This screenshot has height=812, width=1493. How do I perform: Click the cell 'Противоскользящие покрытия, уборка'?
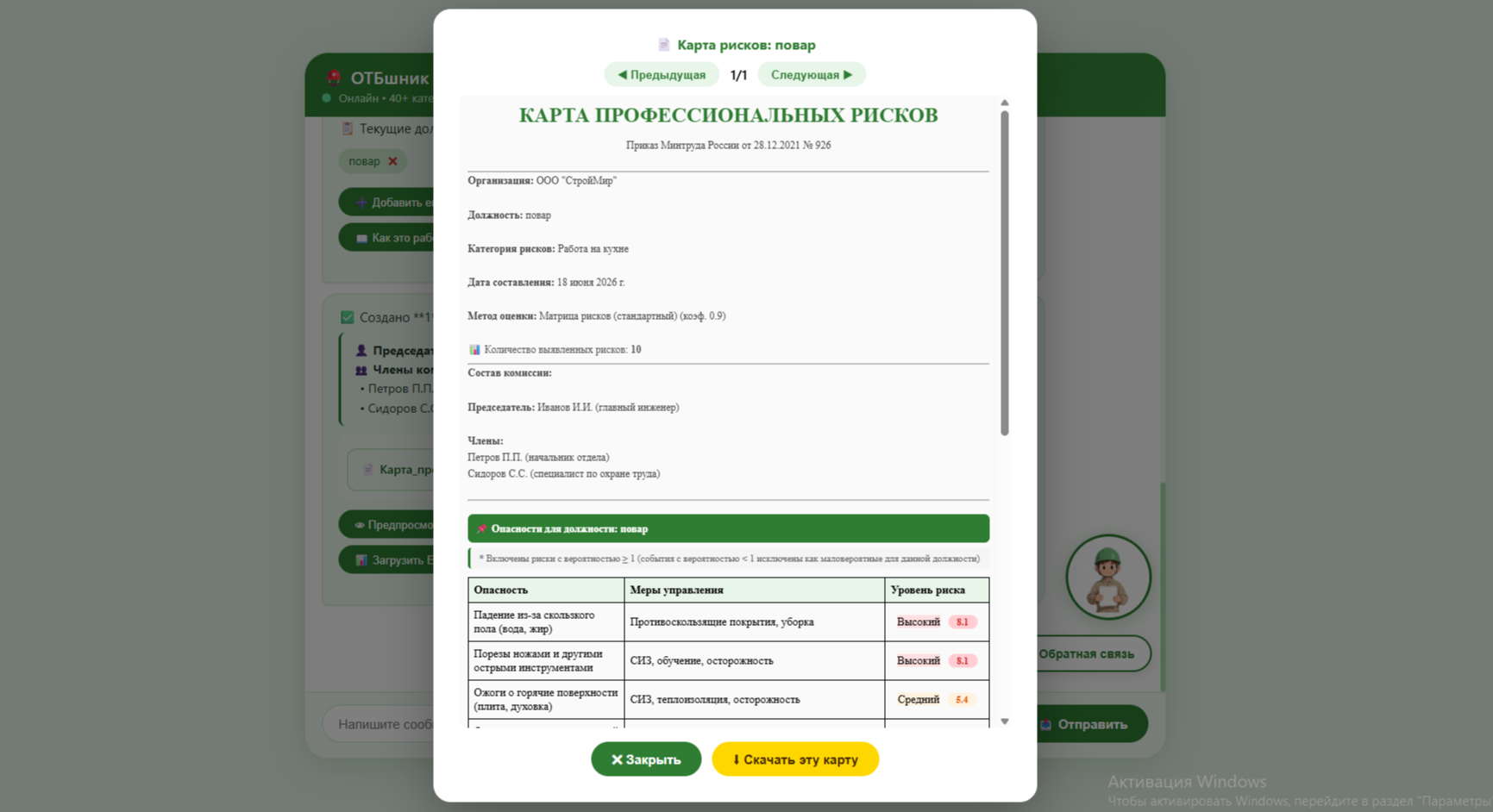pyautogui.click(x=755, y=621)
